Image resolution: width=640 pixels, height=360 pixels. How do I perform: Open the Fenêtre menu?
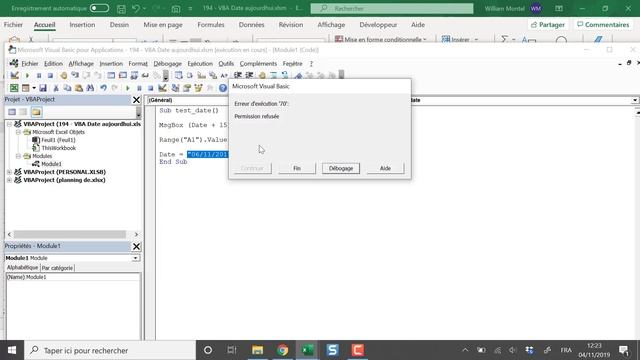click(x=292, y=64)
